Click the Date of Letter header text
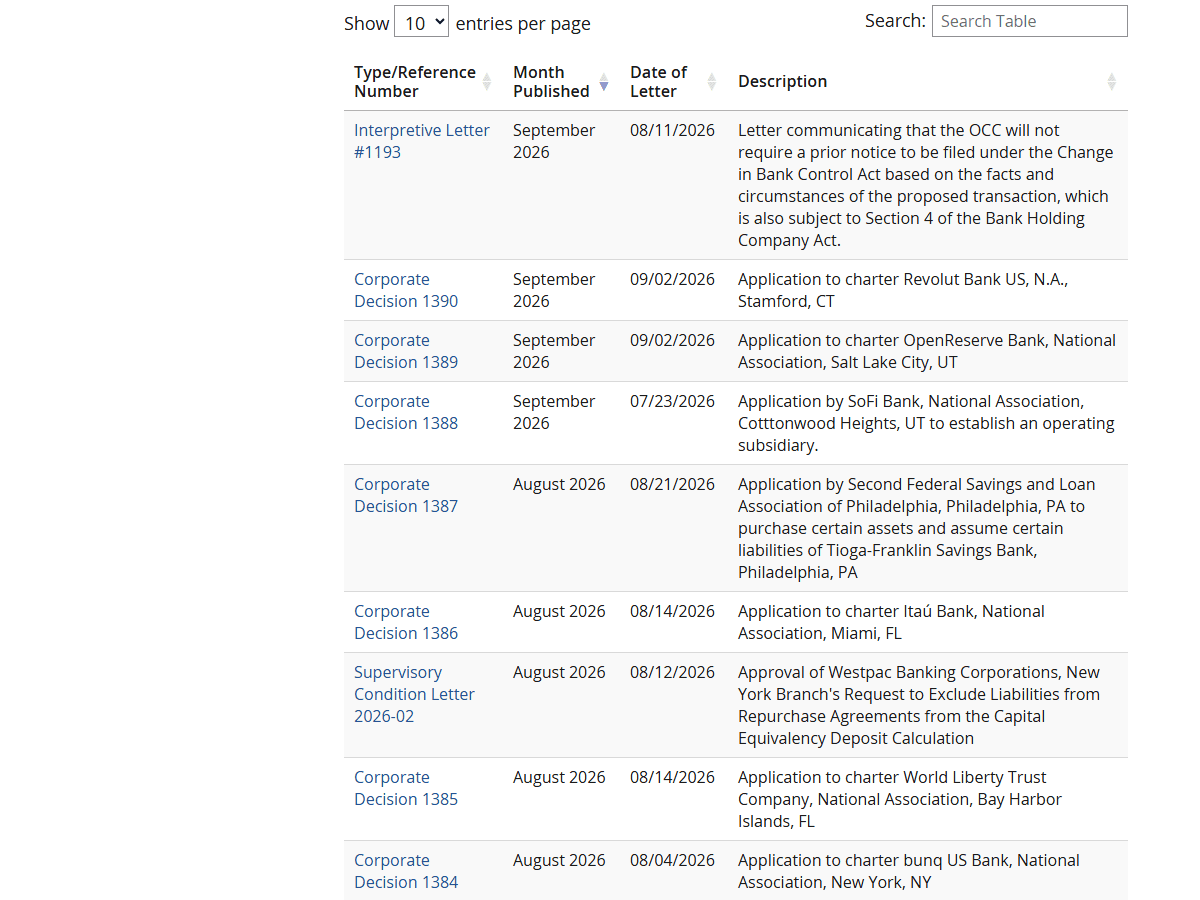Viewport: 1200px width, 900px height. click(x=659, y=82)
